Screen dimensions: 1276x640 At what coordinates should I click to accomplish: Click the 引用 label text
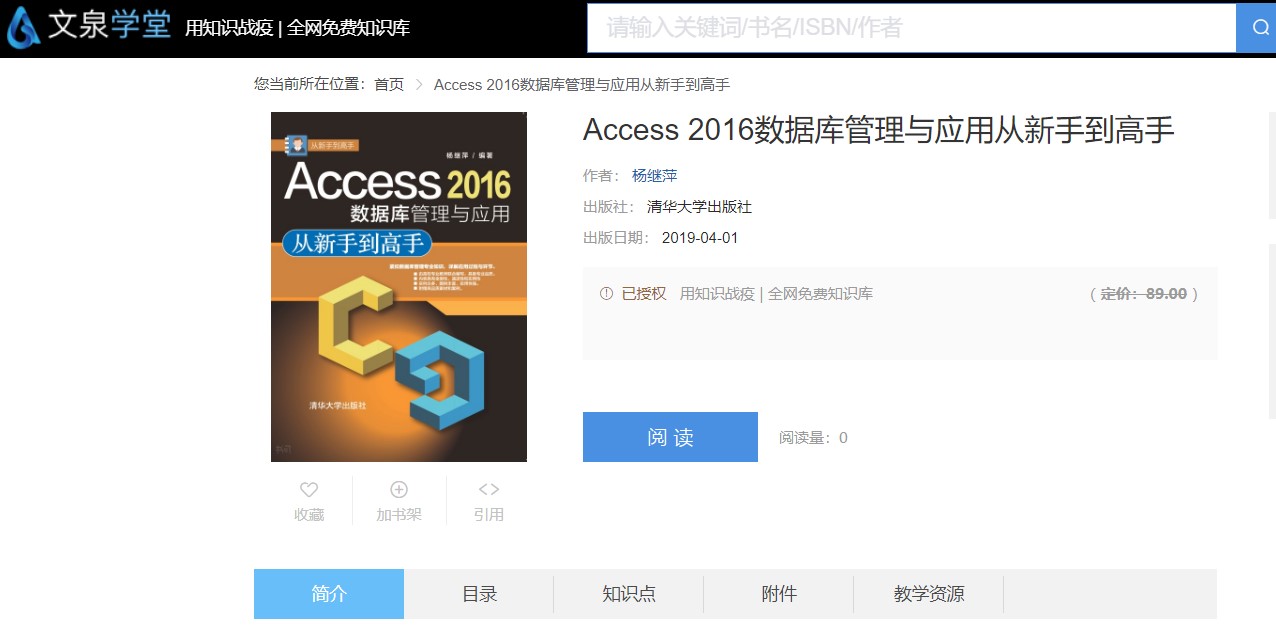tap(489, 515)
